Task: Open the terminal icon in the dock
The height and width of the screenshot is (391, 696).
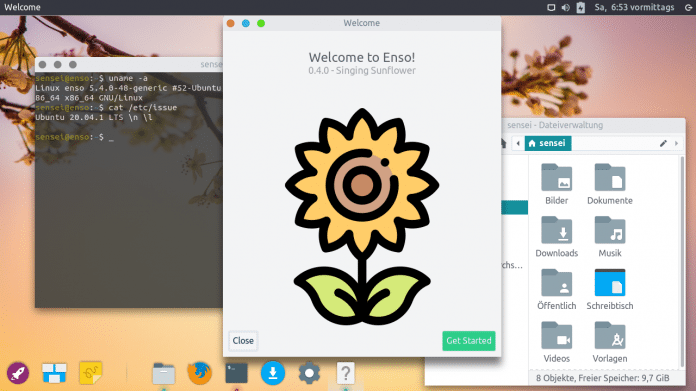Action: click(x=236, y=373)
